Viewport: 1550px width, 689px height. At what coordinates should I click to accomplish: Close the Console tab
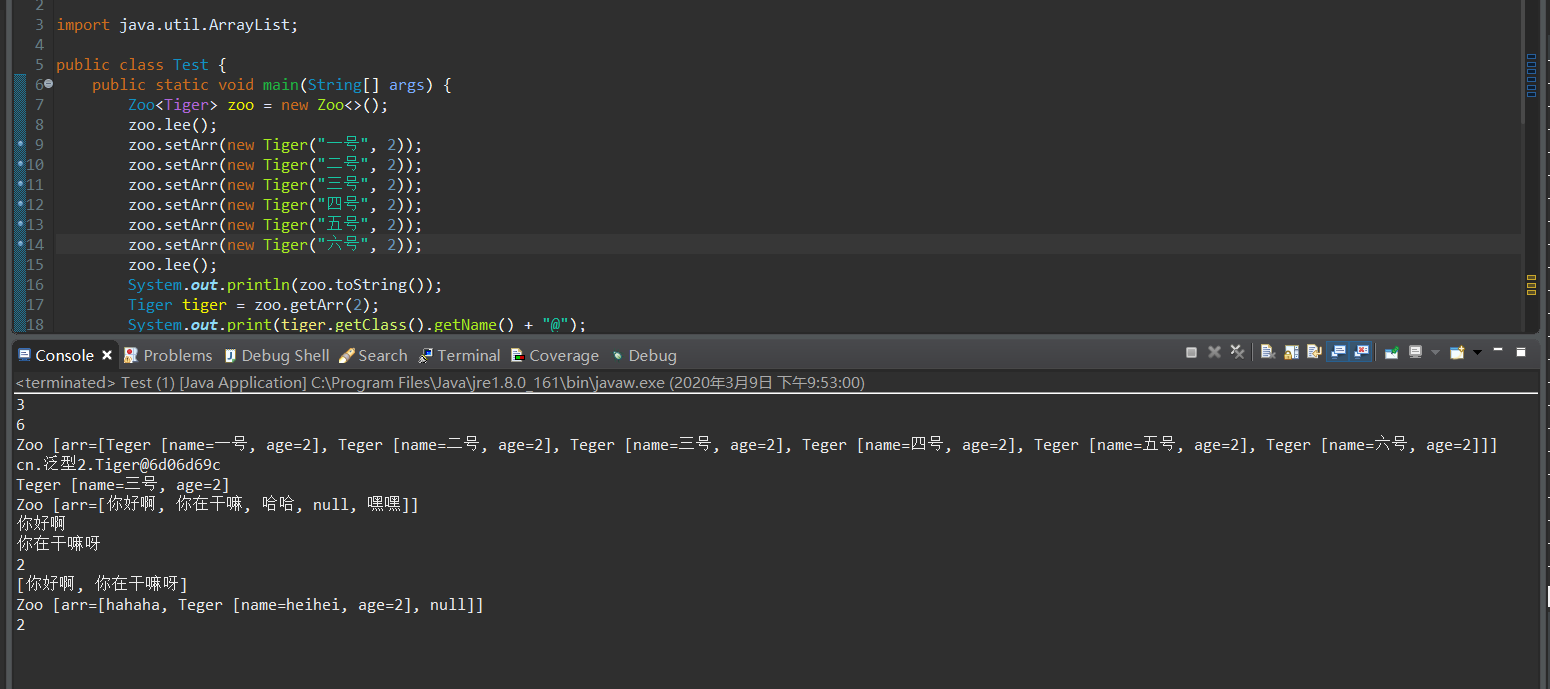click(107, 355)
